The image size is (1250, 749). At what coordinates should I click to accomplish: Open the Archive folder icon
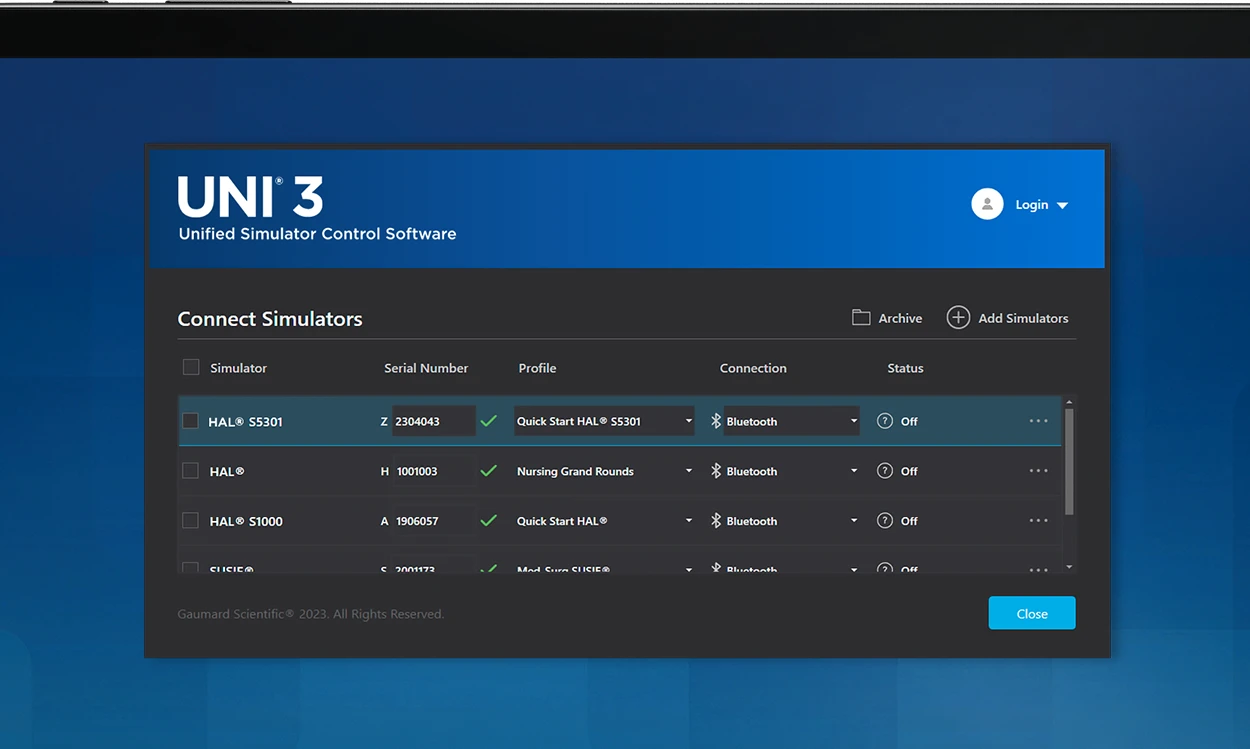[861, 318]
